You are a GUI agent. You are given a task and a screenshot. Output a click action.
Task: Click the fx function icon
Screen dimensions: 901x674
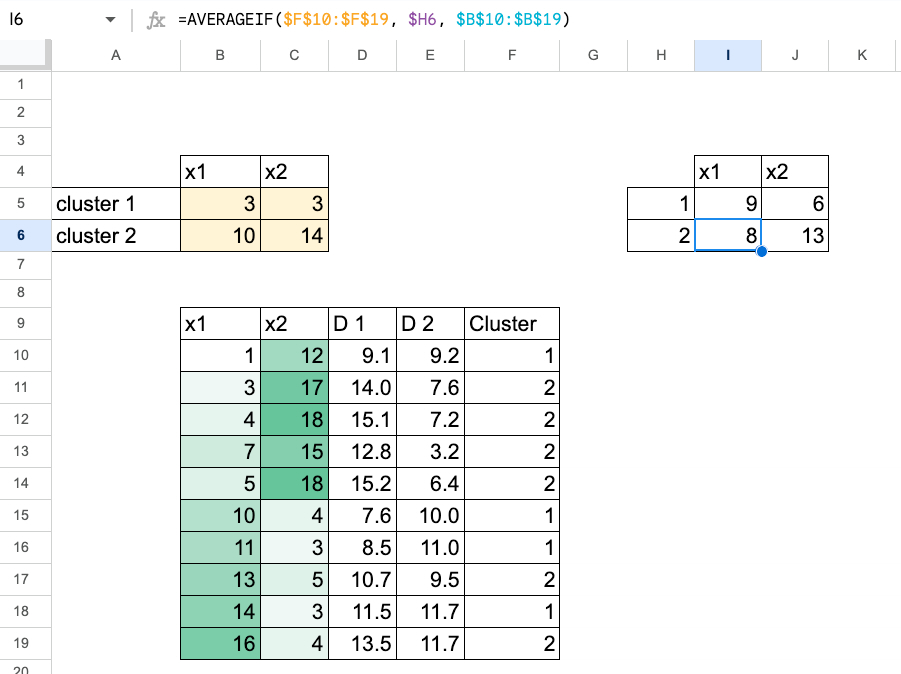tap(156, 20)
